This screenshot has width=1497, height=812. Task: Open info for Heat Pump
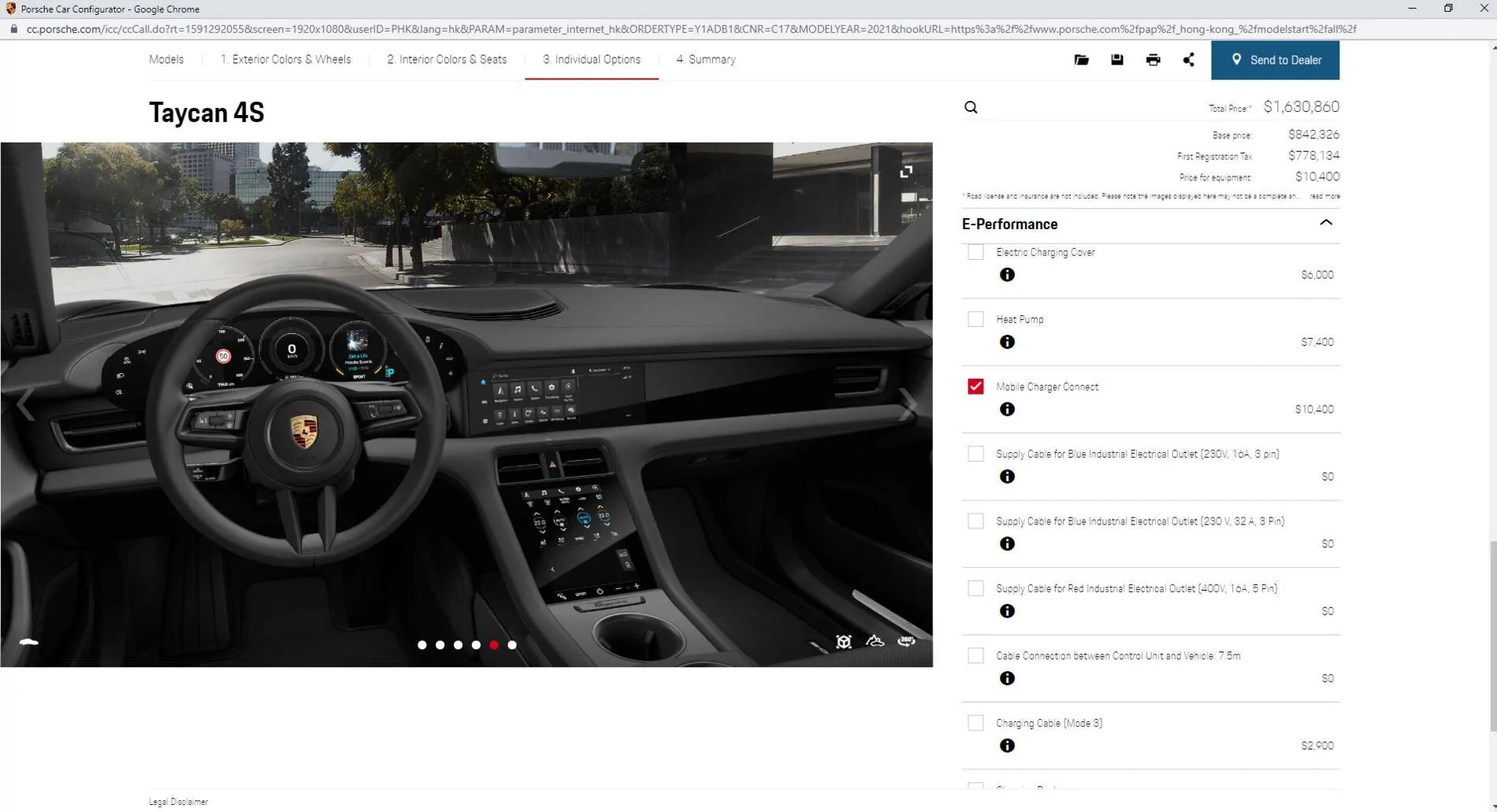[1007, 342]
